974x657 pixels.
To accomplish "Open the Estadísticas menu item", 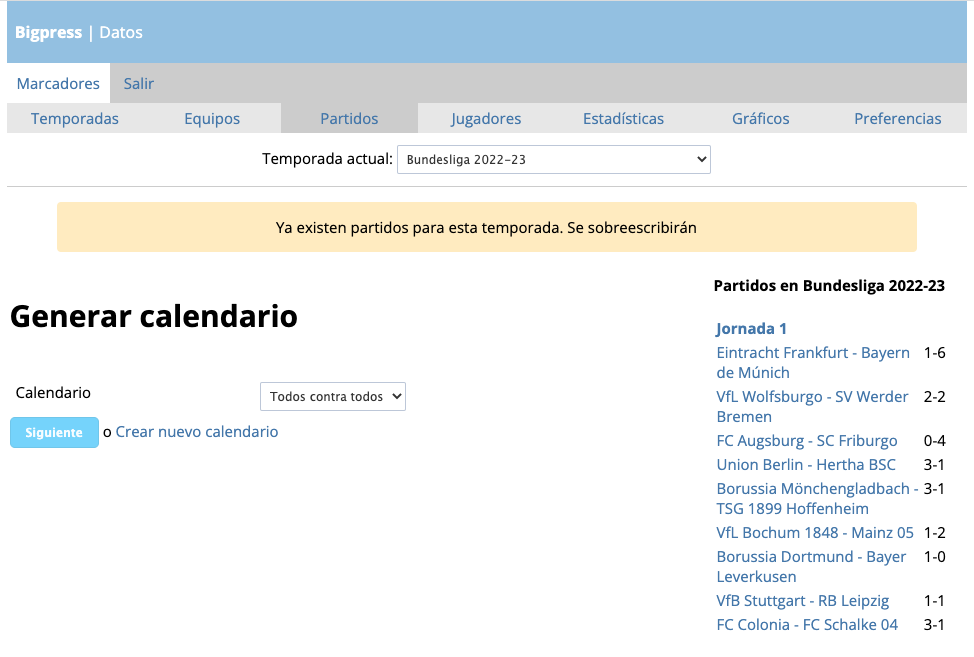I will (623, 119).
